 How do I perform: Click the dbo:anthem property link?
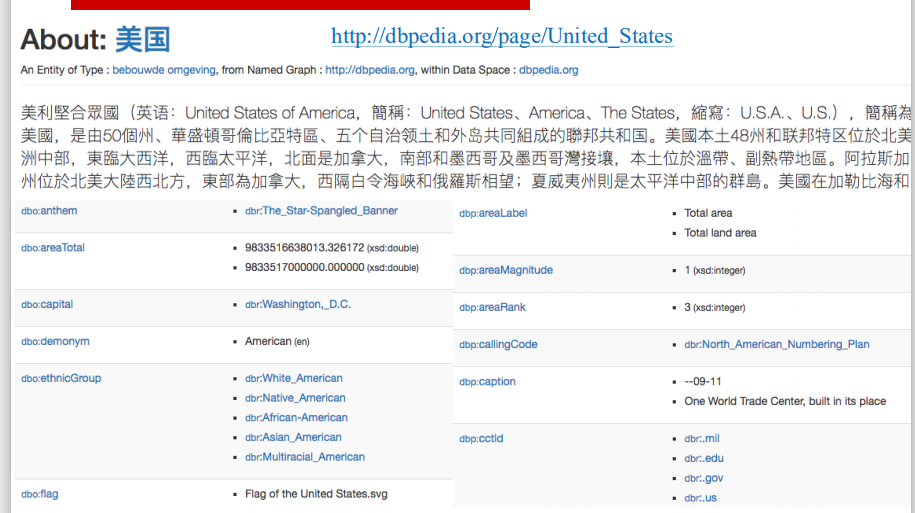[49, 211]
